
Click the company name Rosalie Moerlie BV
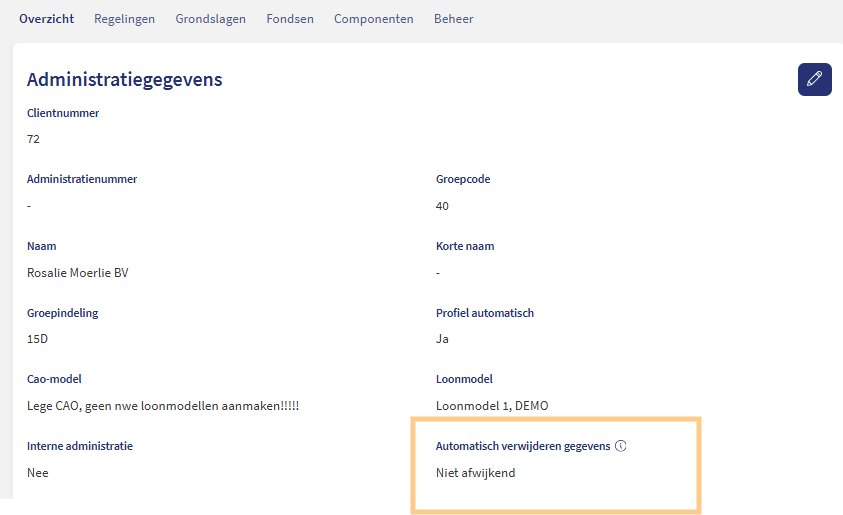point(77,272)
